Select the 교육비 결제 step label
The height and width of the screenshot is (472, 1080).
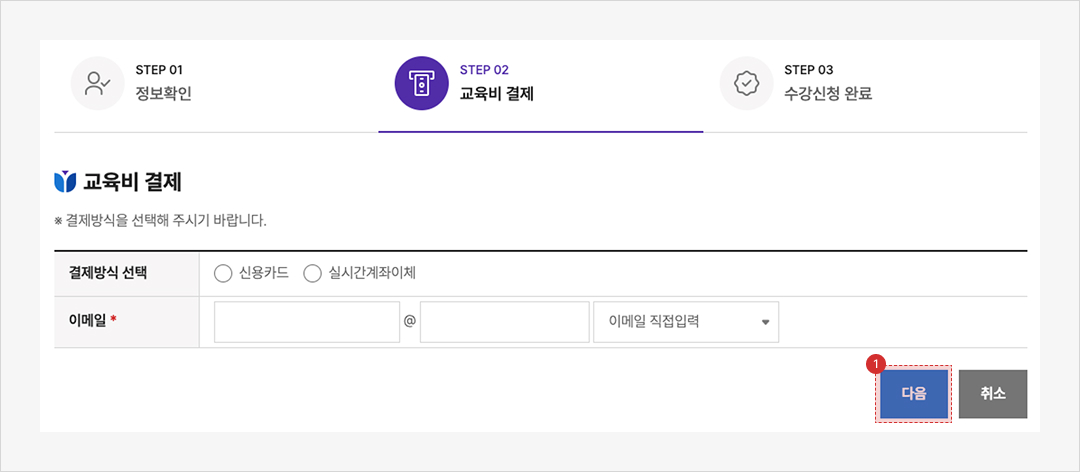(496, 94)
